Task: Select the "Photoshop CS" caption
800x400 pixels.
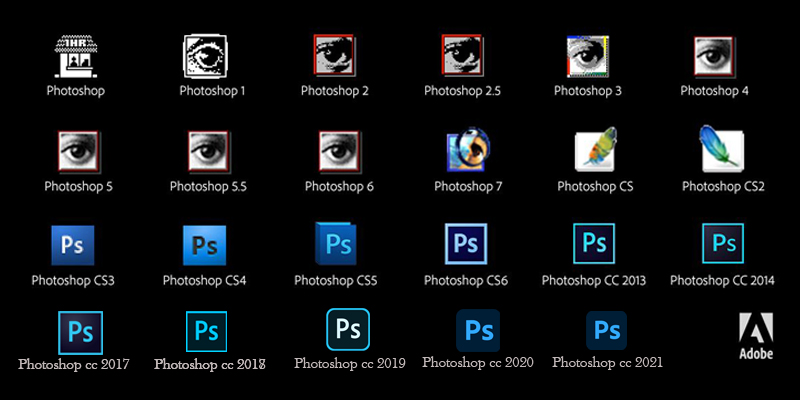Action: 595,186
